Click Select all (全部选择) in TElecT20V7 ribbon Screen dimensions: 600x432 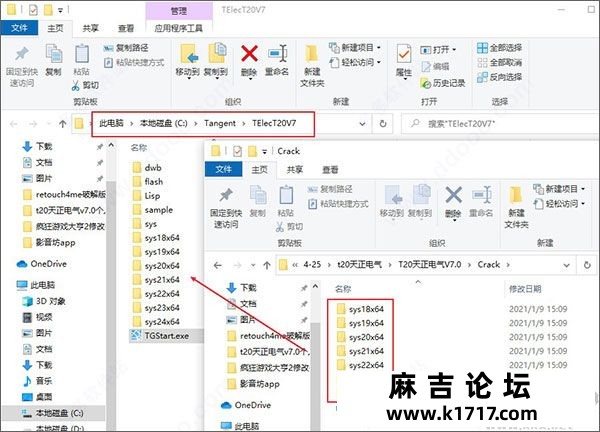pyautogui.click(x=500, y=48)
